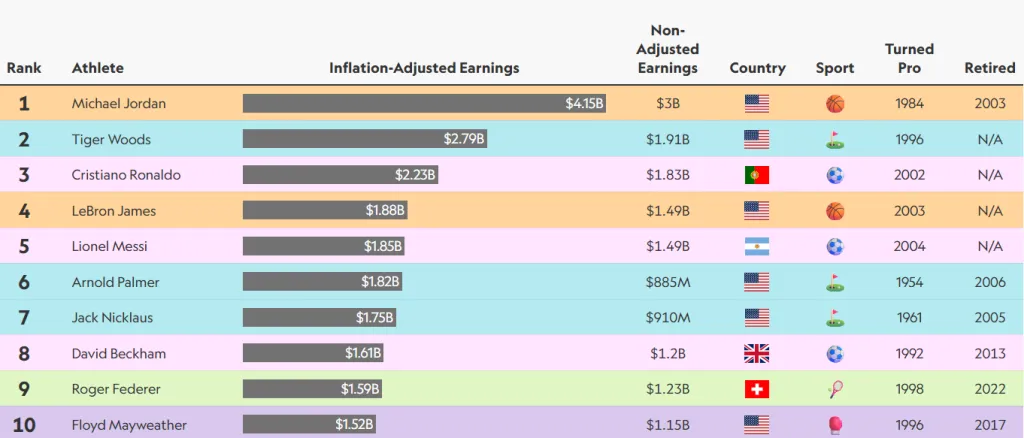Click Argentina flag in Lionel Messi's row

click(757, 247)
